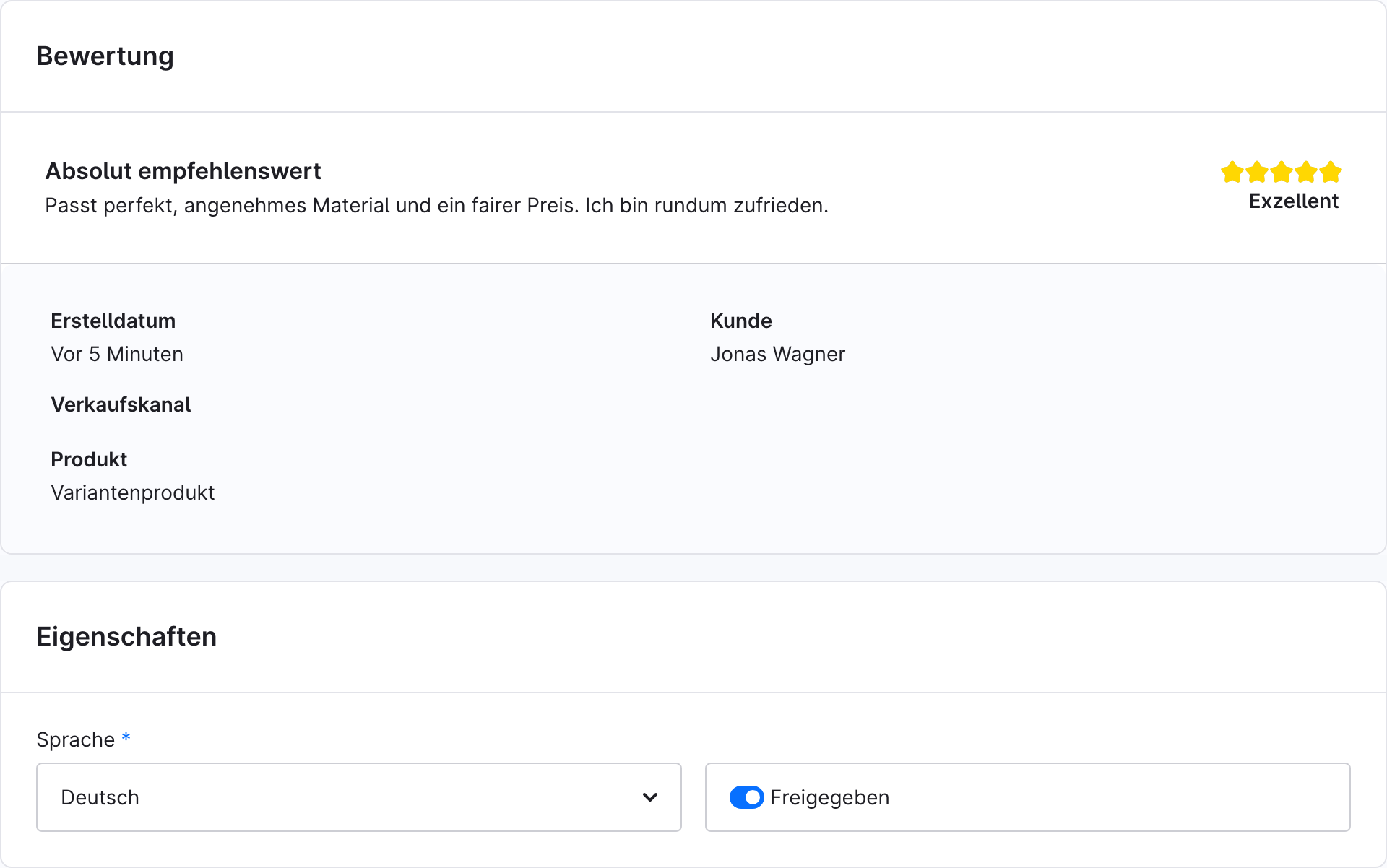Image resolution: width=1387 pixels, height=868 pixels.
Task: Click the Eigenschaften section heading
Action: tap(126, 637)
